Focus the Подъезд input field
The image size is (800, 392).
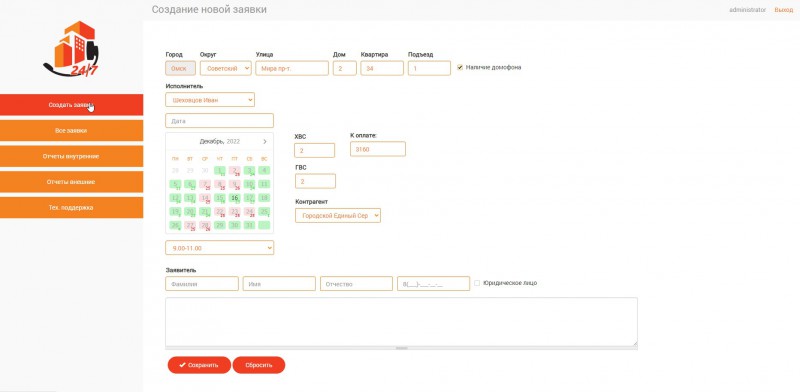click(429, 68)
